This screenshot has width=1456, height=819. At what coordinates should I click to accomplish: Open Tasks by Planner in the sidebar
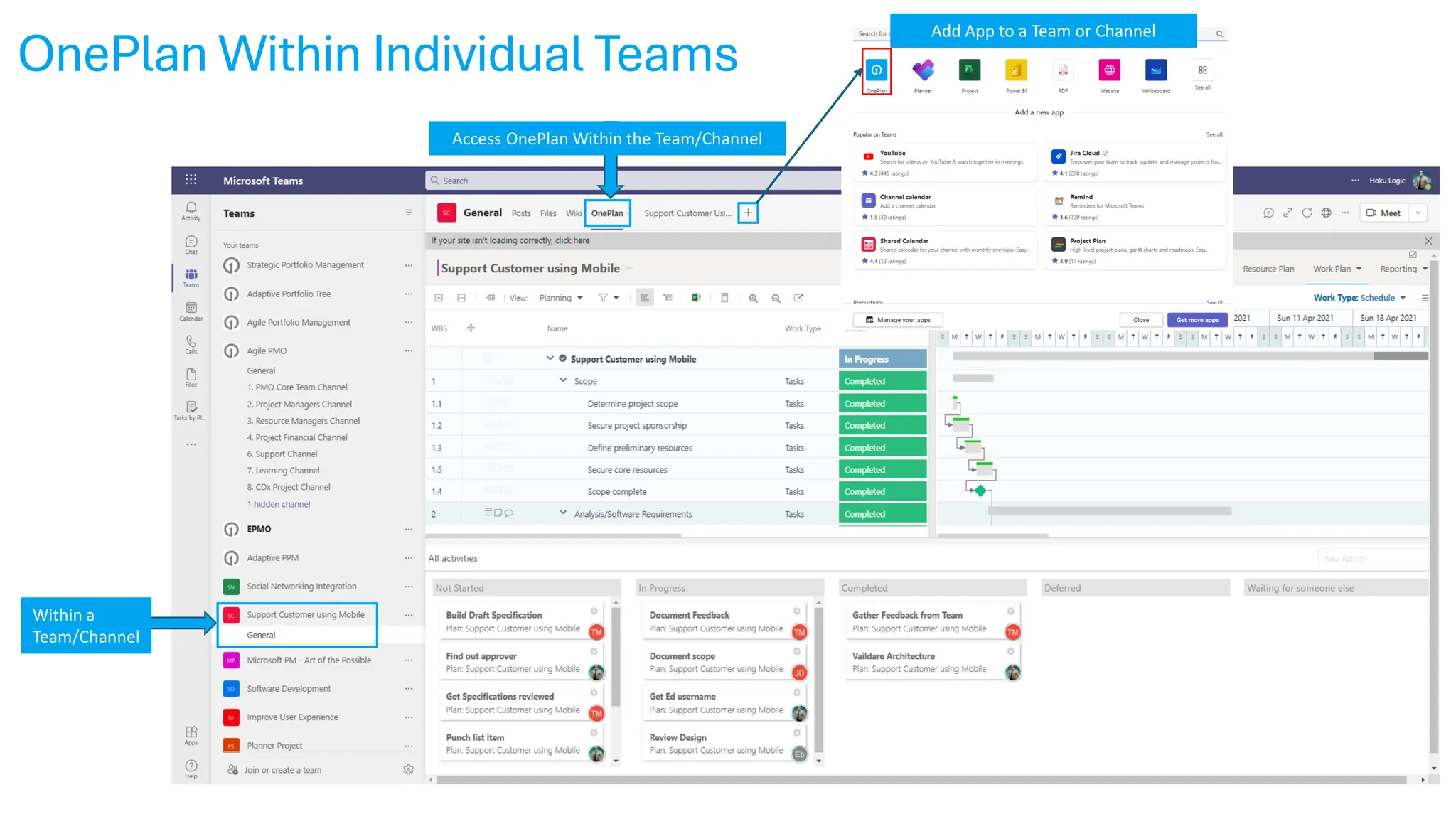(191, 410)
